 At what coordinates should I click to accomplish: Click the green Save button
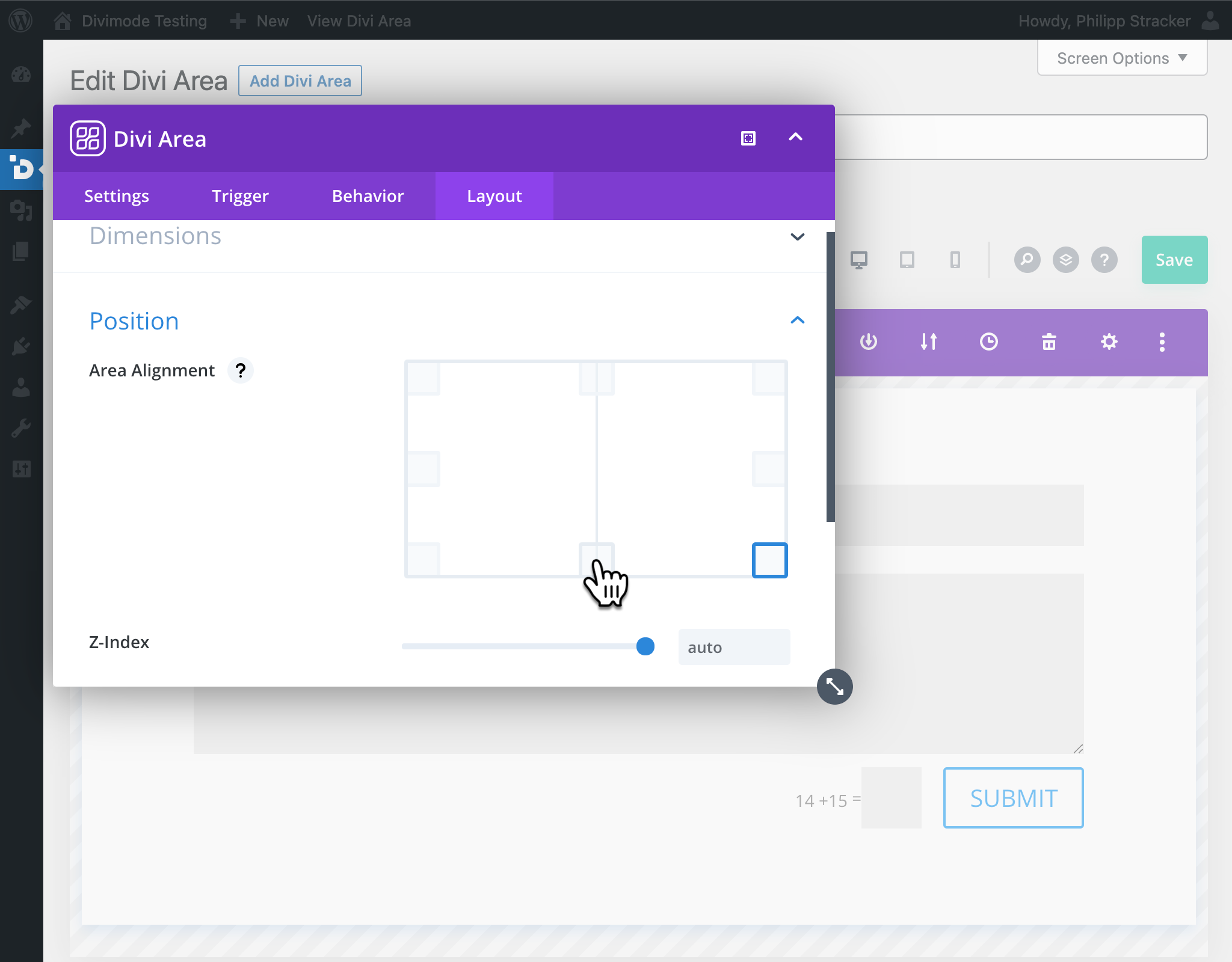1174,260
